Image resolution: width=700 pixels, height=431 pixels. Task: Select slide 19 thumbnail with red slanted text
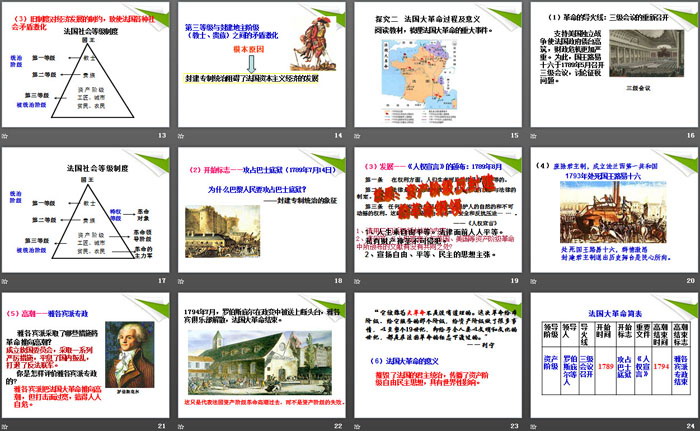(438, 210)
